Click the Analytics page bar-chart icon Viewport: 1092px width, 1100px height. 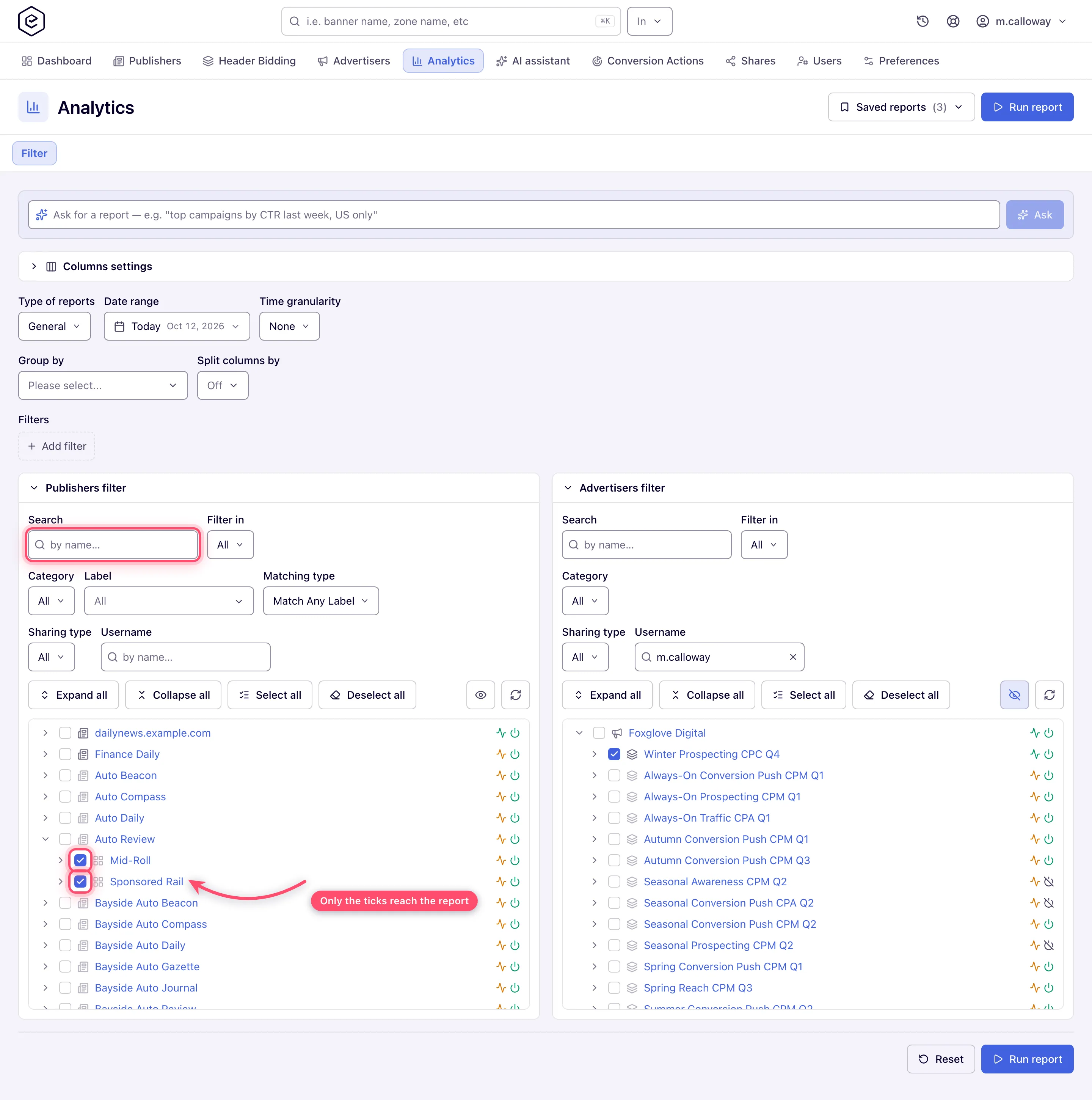pyautogui.click(x=34, y=107)
